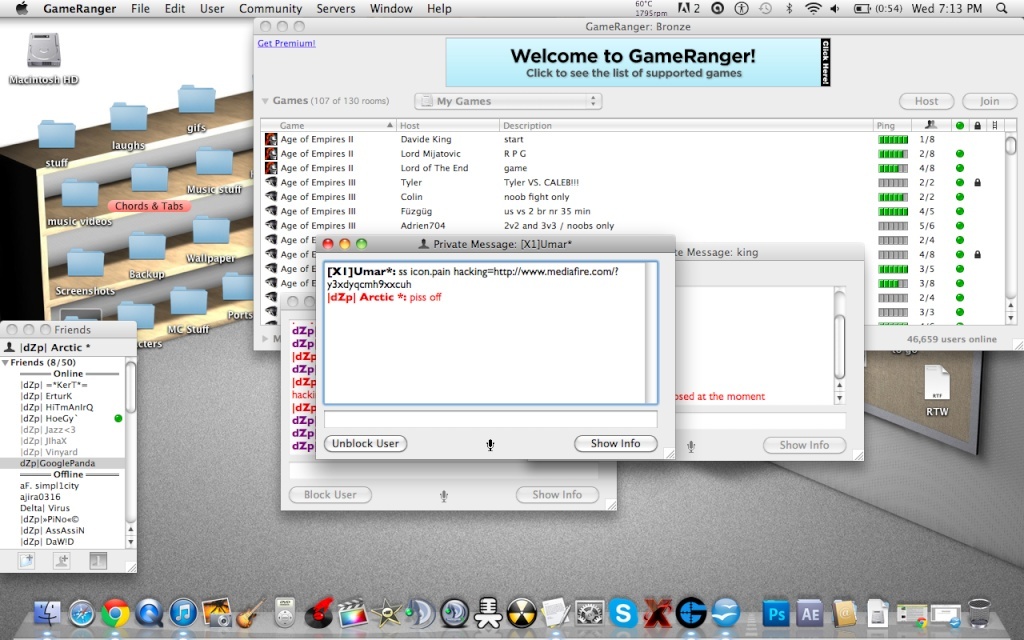
Task: Click the microphone icon beside the Block User button
Action: point(443,496)
